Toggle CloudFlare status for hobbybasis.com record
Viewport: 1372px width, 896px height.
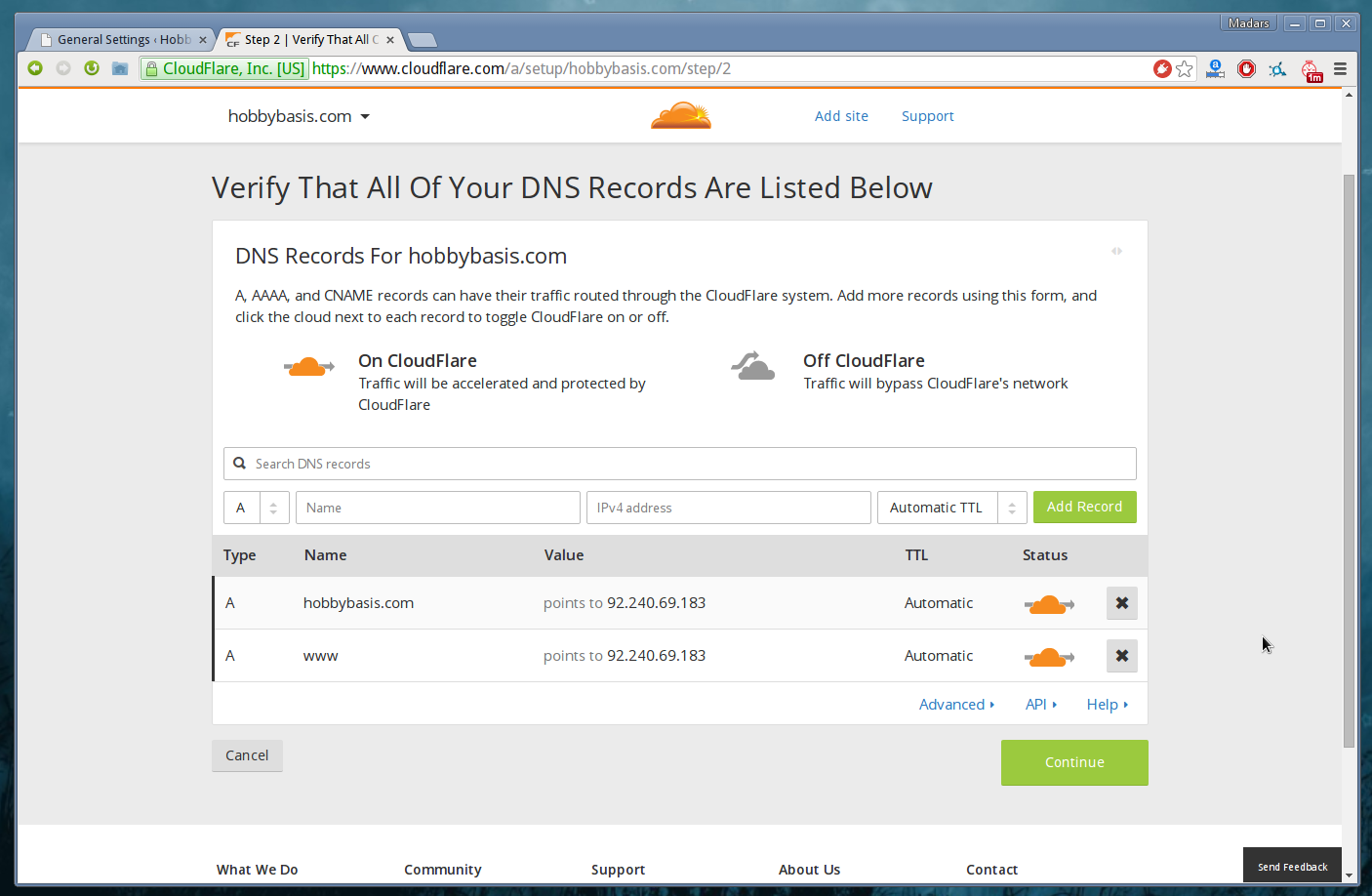pos(1049,604)
